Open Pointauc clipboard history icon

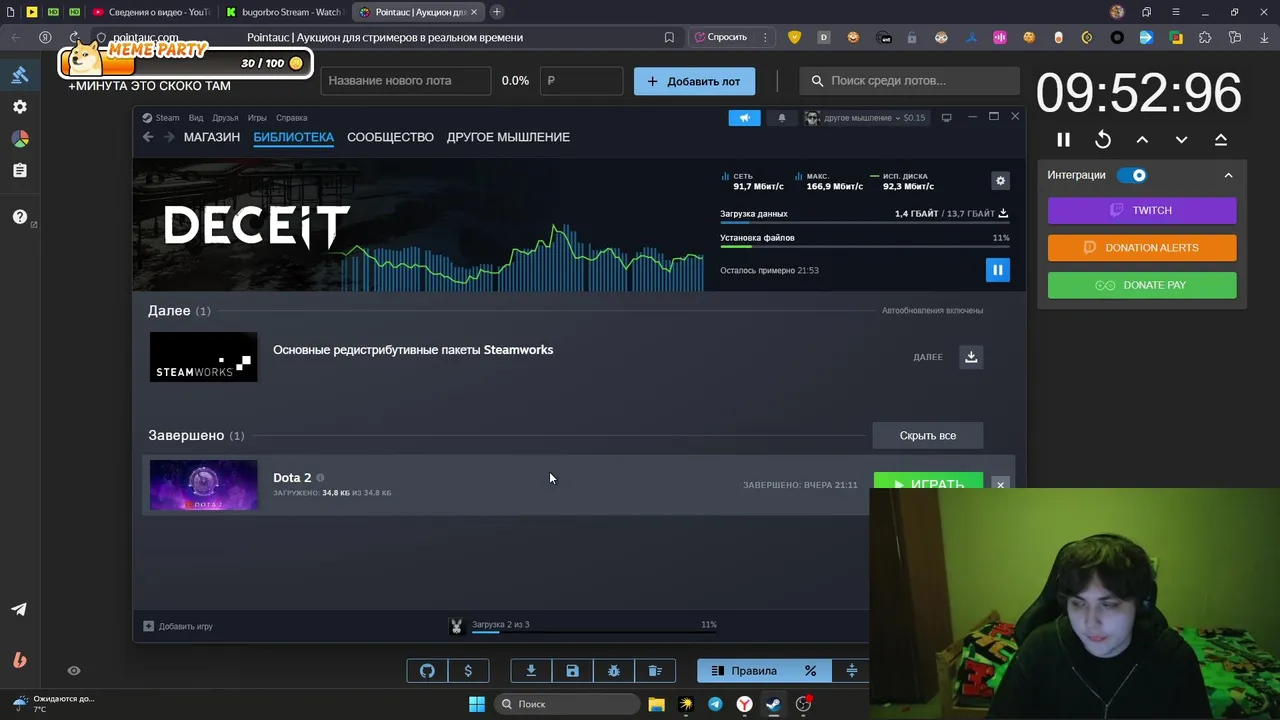(20, 171)
